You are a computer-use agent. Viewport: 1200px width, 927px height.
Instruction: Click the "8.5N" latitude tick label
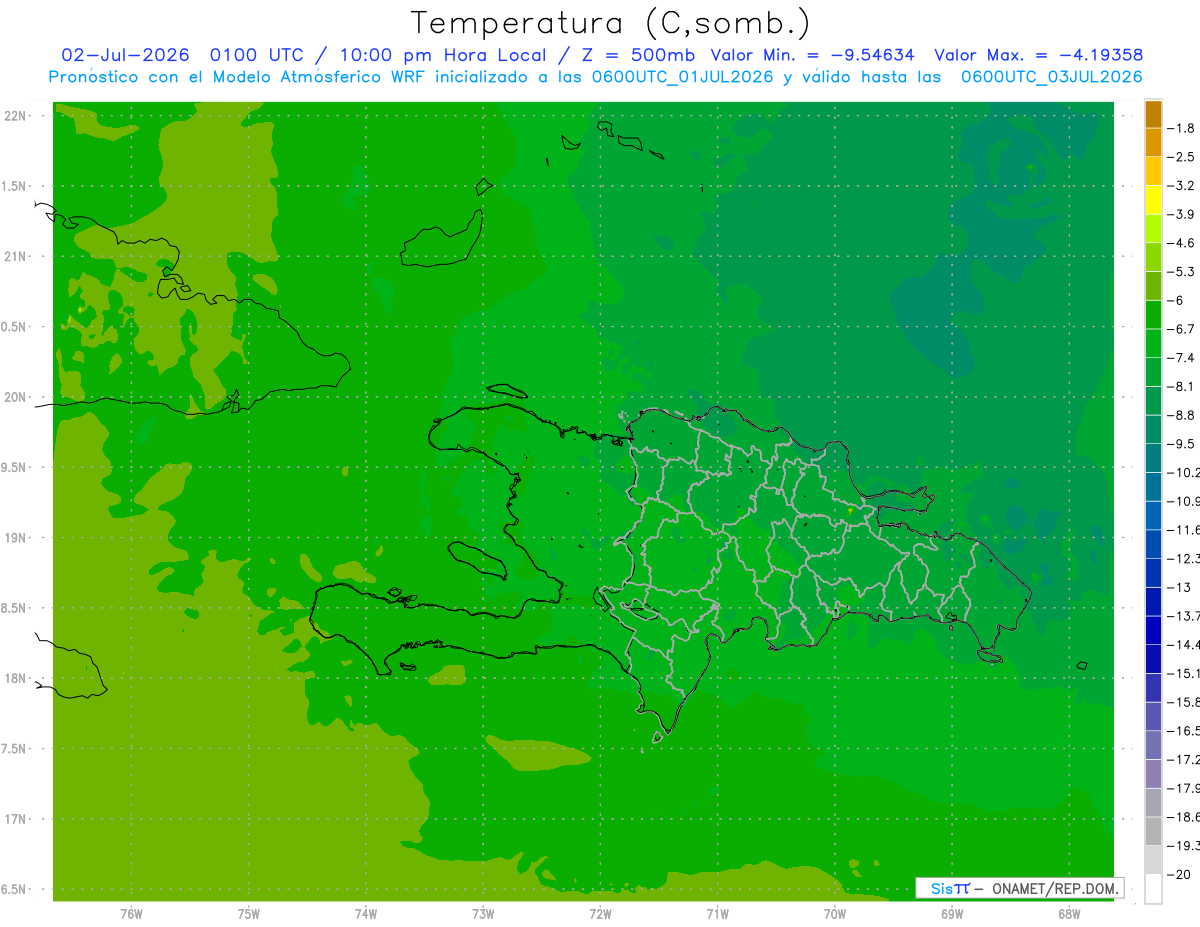14,608
